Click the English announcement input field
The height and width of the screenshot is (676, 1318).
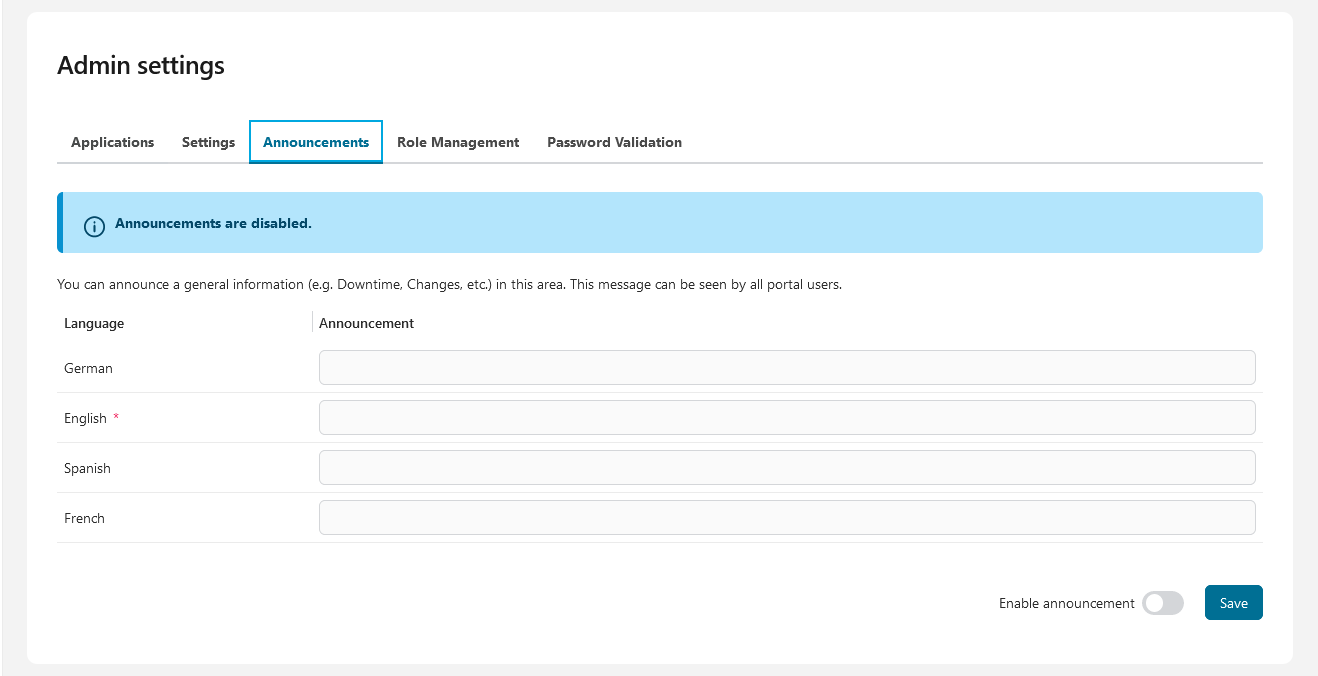tap(787, 417)
